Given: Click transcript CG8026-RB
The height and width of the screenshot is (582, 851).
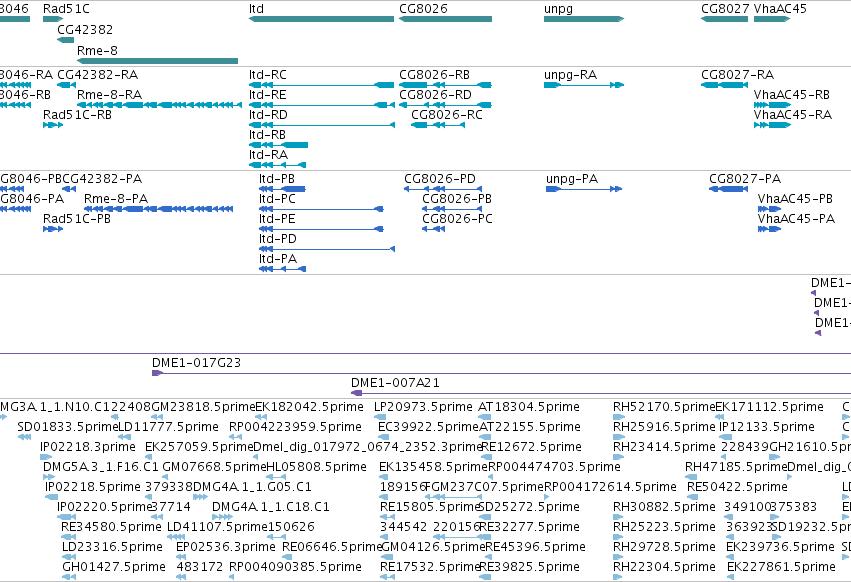Looking at the screenshot, I should pos(445,85).
